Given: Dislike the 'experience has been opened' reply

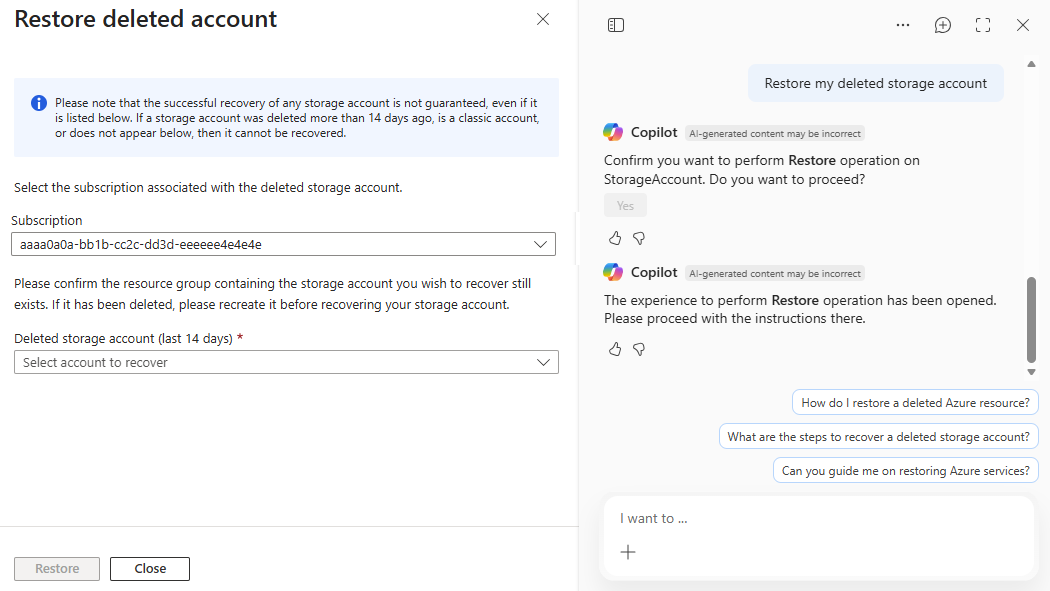Looking at the screenshot, I should [x=639, y=349].
